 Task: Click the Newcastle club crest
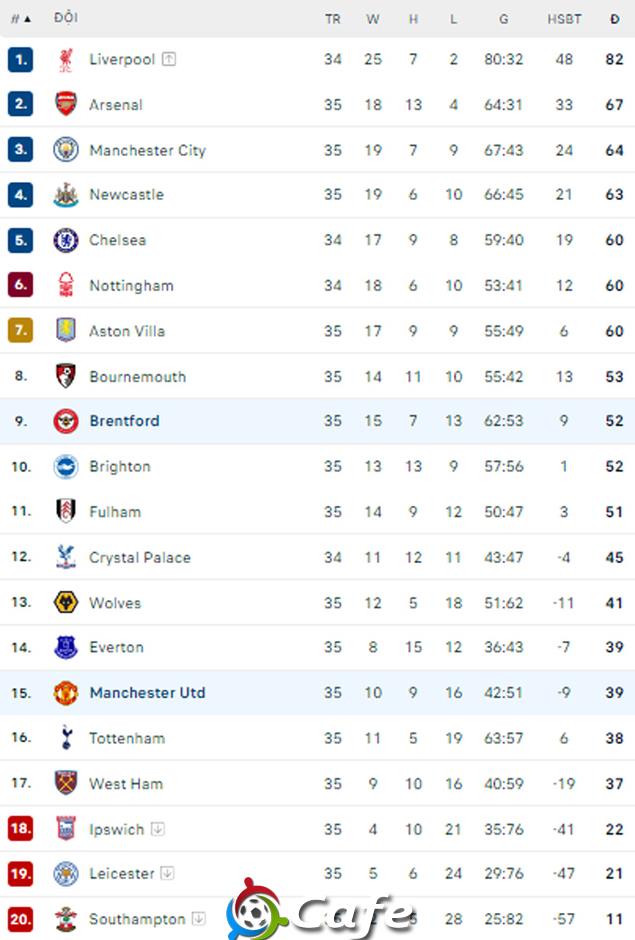(66, 194)
